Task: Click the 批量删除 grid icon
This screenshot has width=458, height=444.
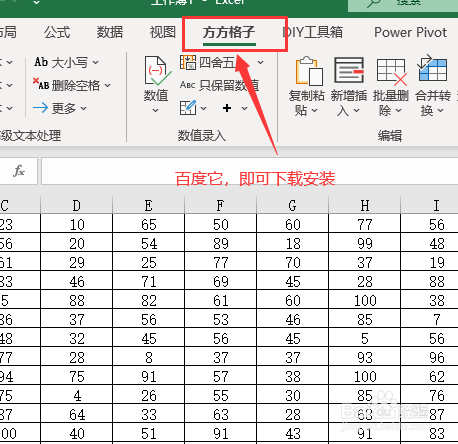Action: [x=392, y=71]
